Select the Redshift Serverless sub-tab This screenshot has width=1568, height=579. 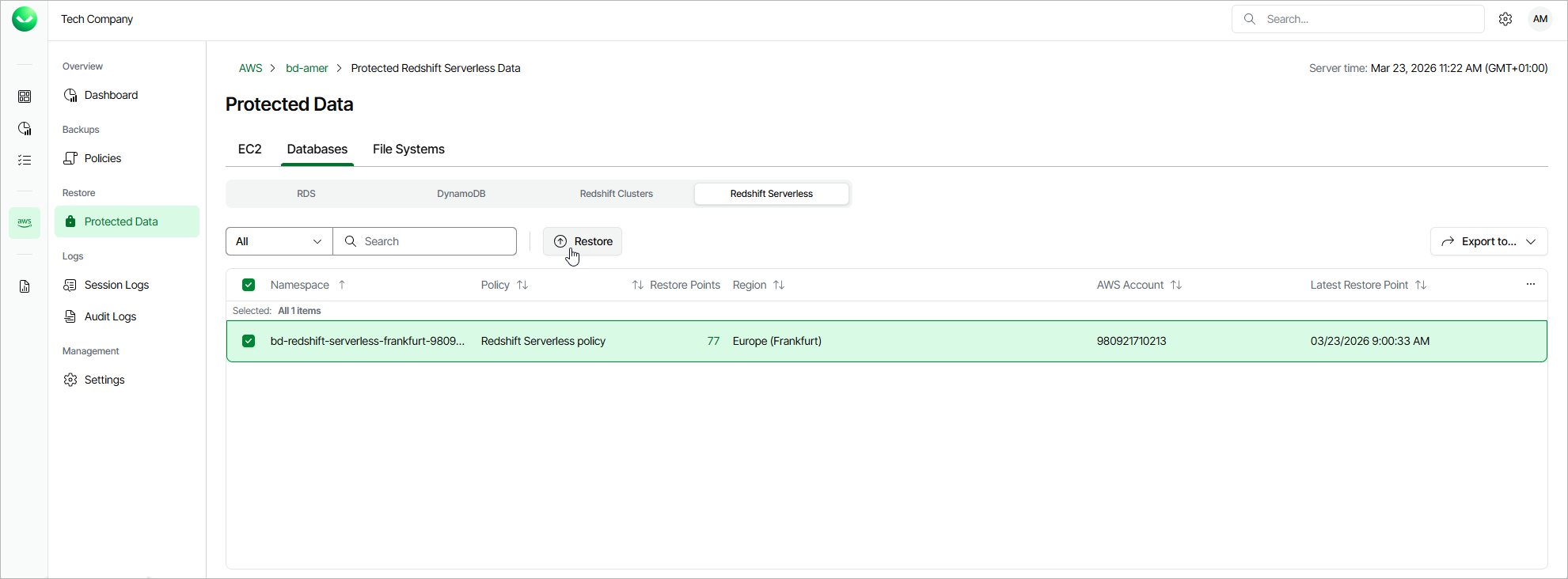point(772,194)
